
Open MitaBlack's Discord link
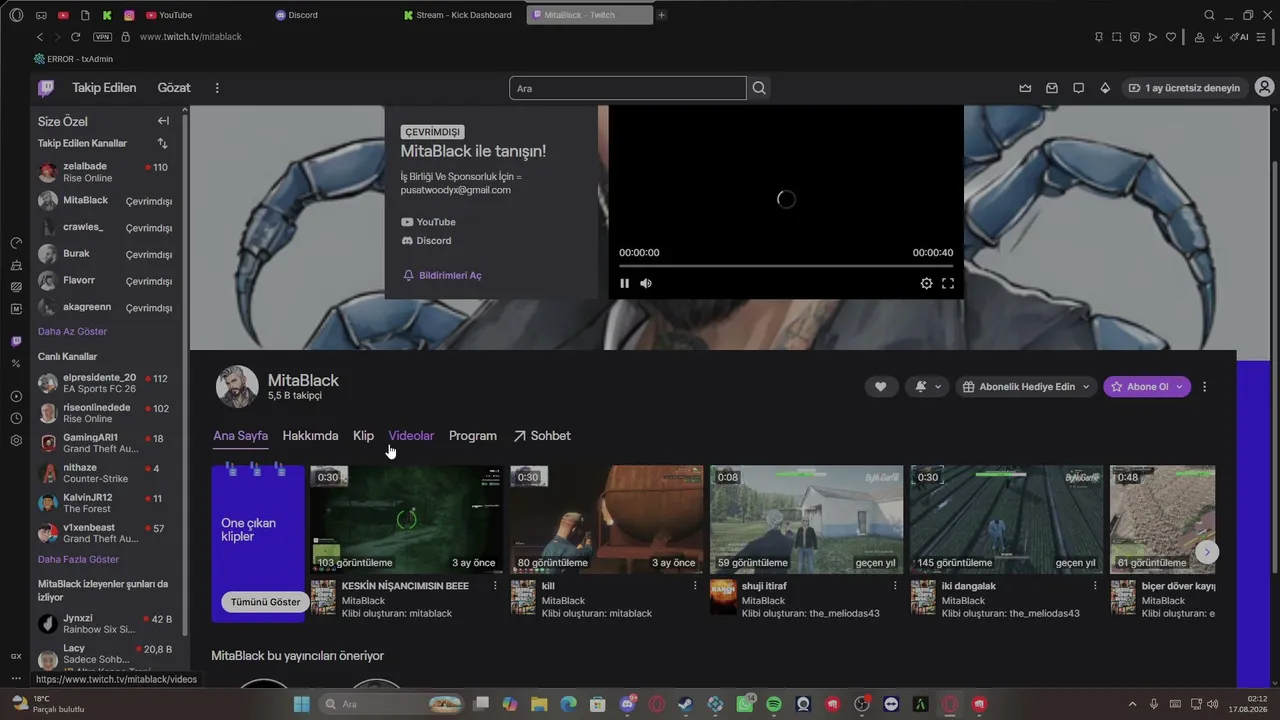[x=426, y=241]
